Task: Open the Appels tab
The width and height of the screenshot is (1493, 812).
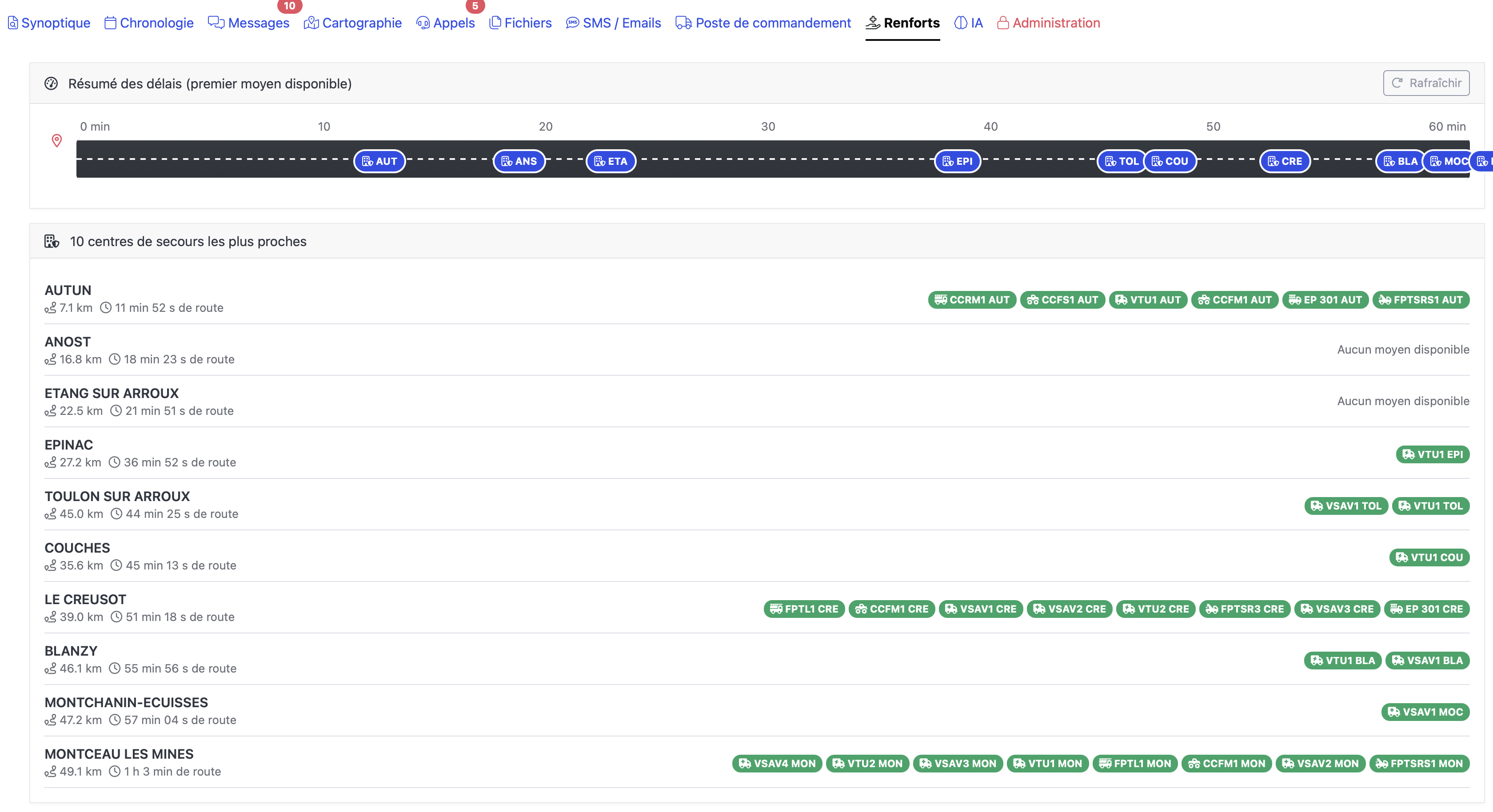Action: 445,23
